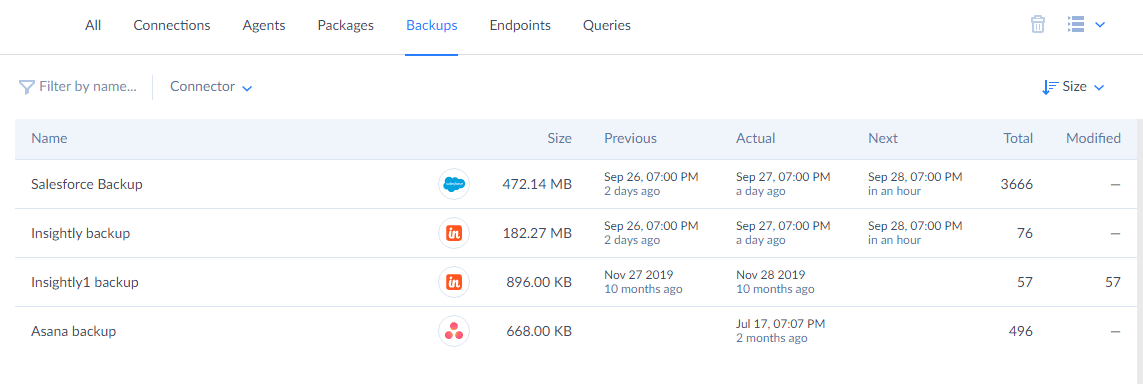The width and height of the screenshot is (1143, 384).
Task: Click the Total column header
Action: [x=1018, y=138]
